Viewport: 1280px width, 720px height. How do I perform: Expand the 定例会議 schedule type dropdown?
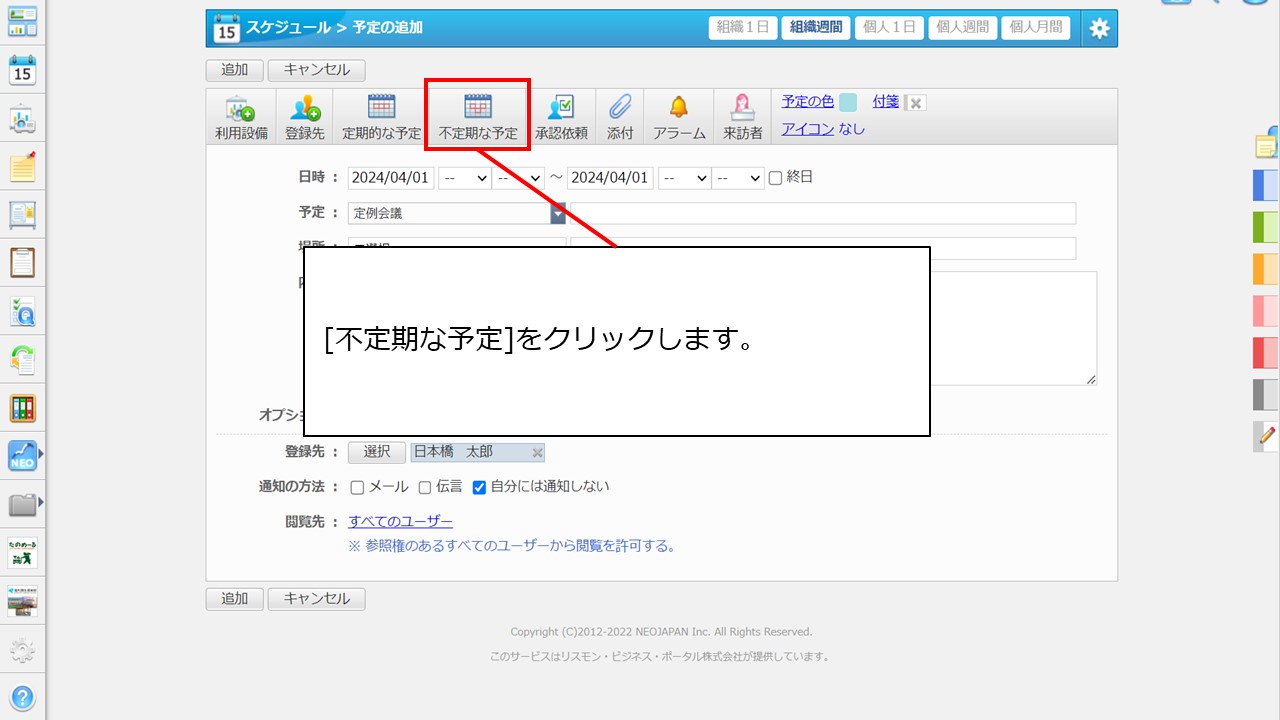click(557, 213)
